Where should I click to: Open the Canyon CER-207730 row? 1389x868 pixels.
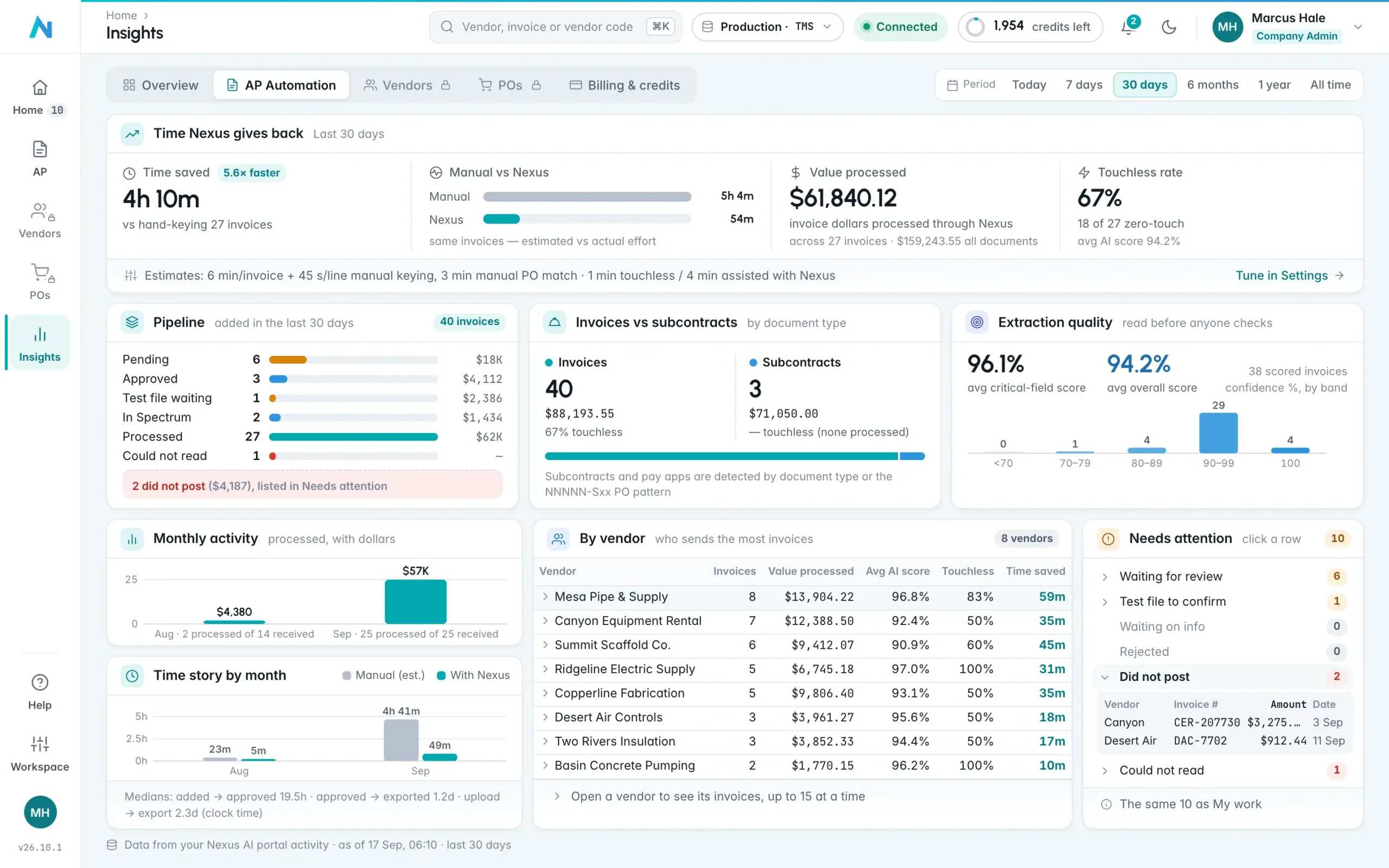coord(1224,723)
